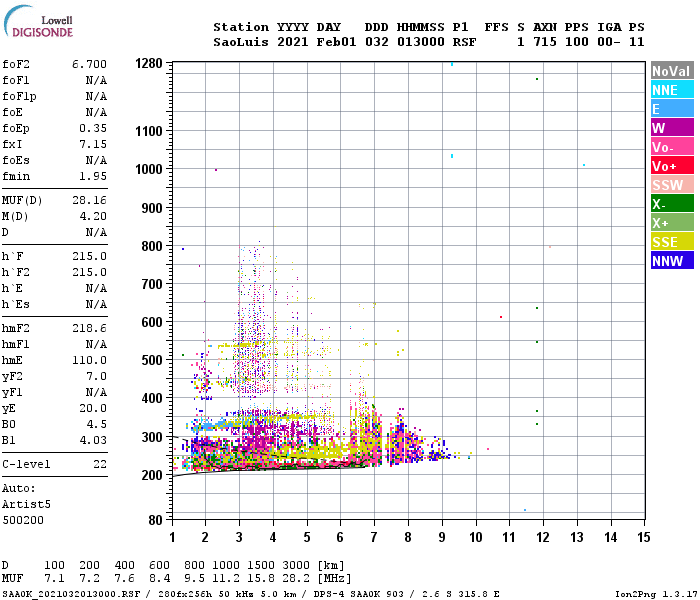Select the blue E legend swatch
This screenshot has height=600, width=700.
[672, 109]
